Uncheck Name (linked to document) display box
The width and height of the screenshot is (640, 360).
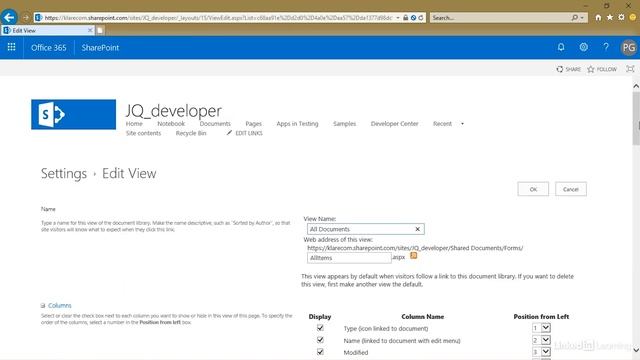[320, 340]
